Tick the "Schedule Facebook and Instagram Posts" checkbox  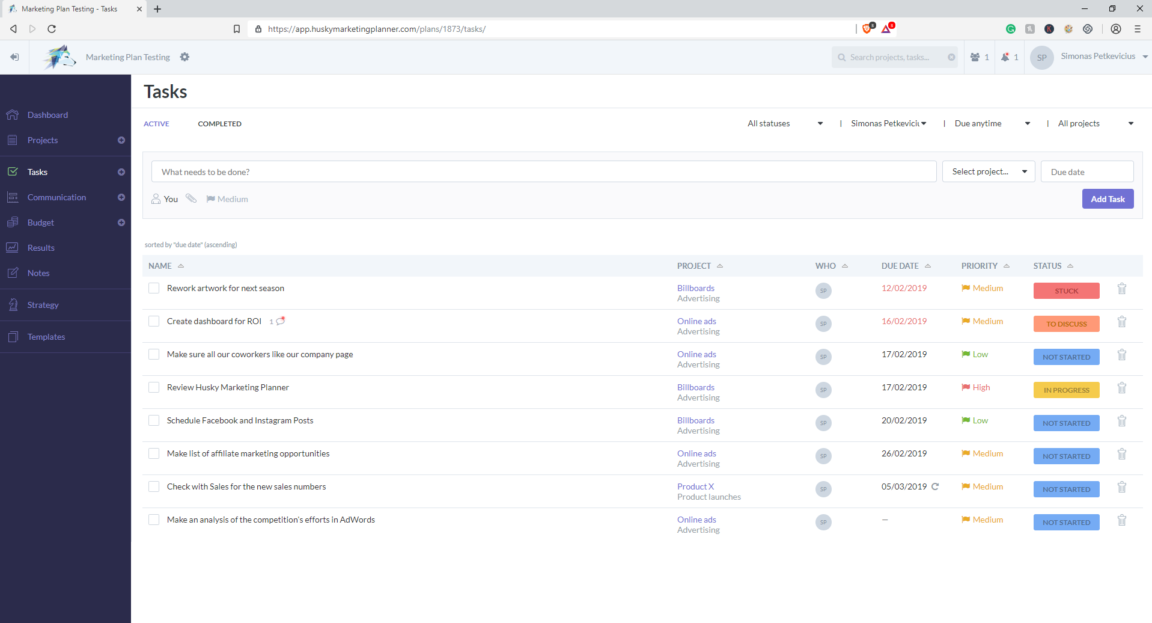(153, 420)
